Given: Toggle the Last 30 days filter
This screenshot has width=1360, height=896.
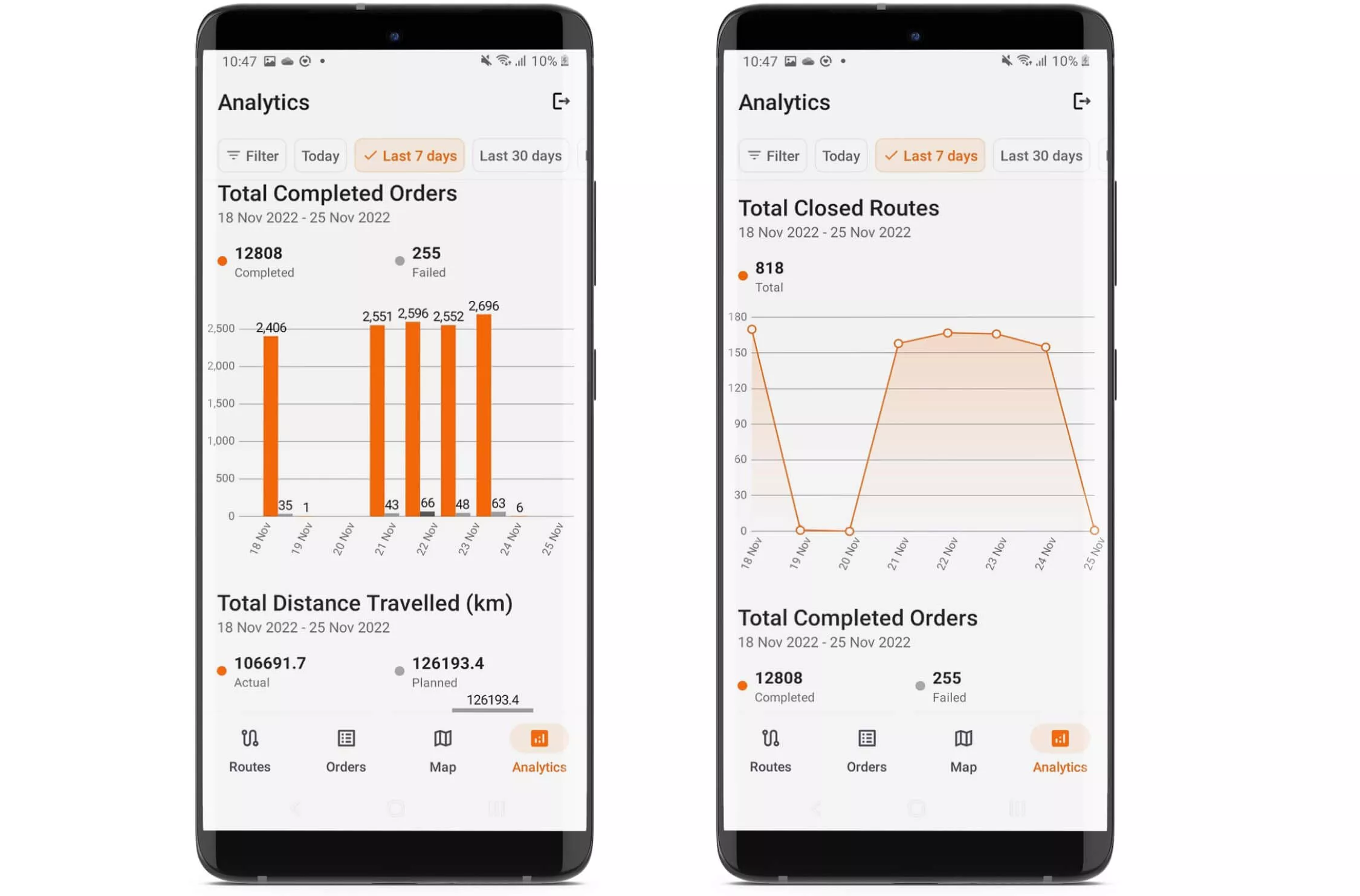Looking at the screenshot, I should (520, 155).
